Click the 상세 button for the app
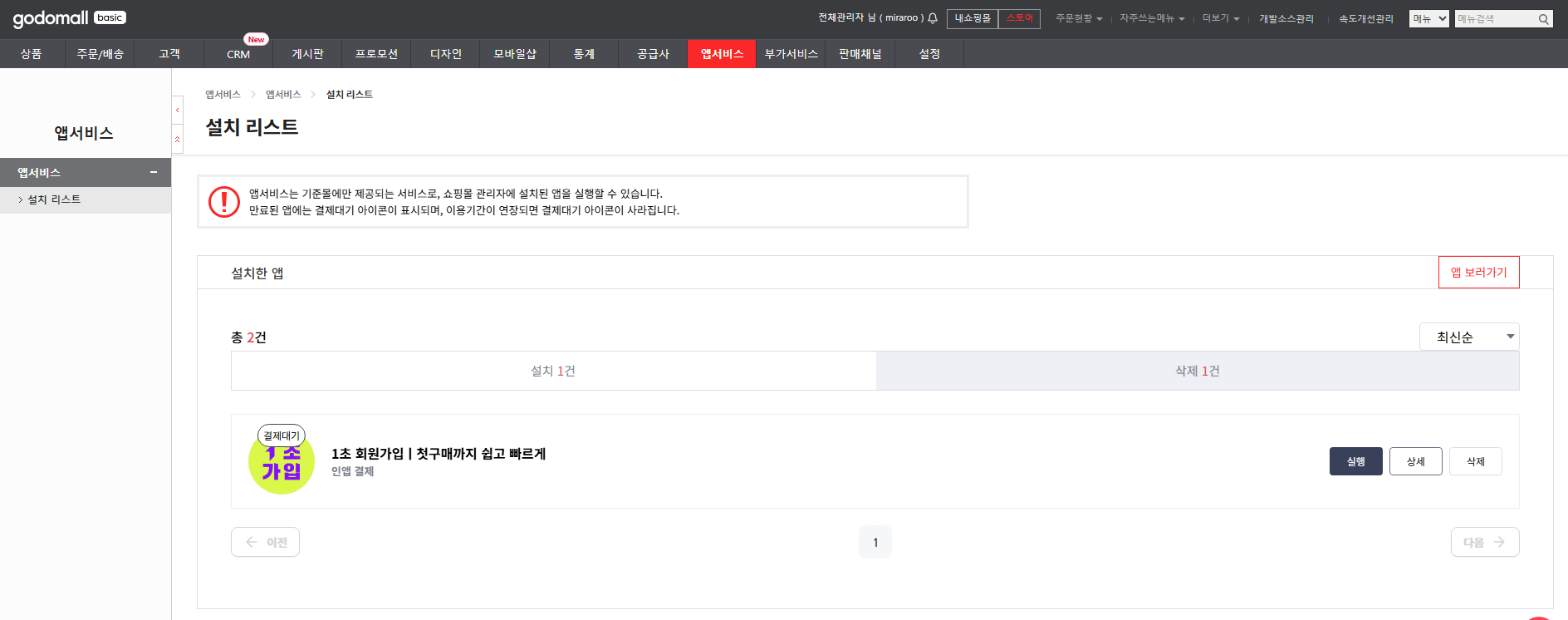Viewport: 1568px width, 620px height. (1416, 461)
